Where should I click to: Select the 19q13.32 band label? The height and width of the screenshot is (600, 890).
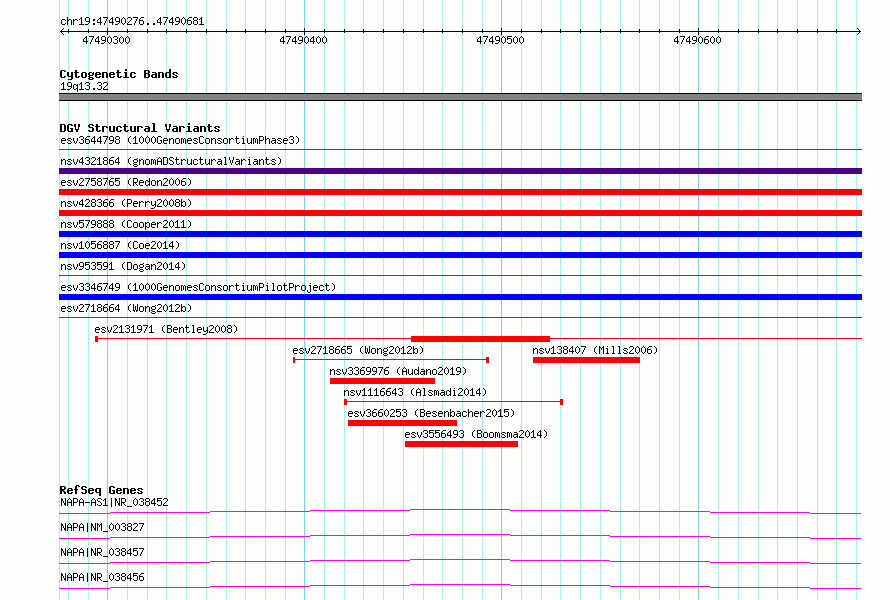click(x=84, y=86)
